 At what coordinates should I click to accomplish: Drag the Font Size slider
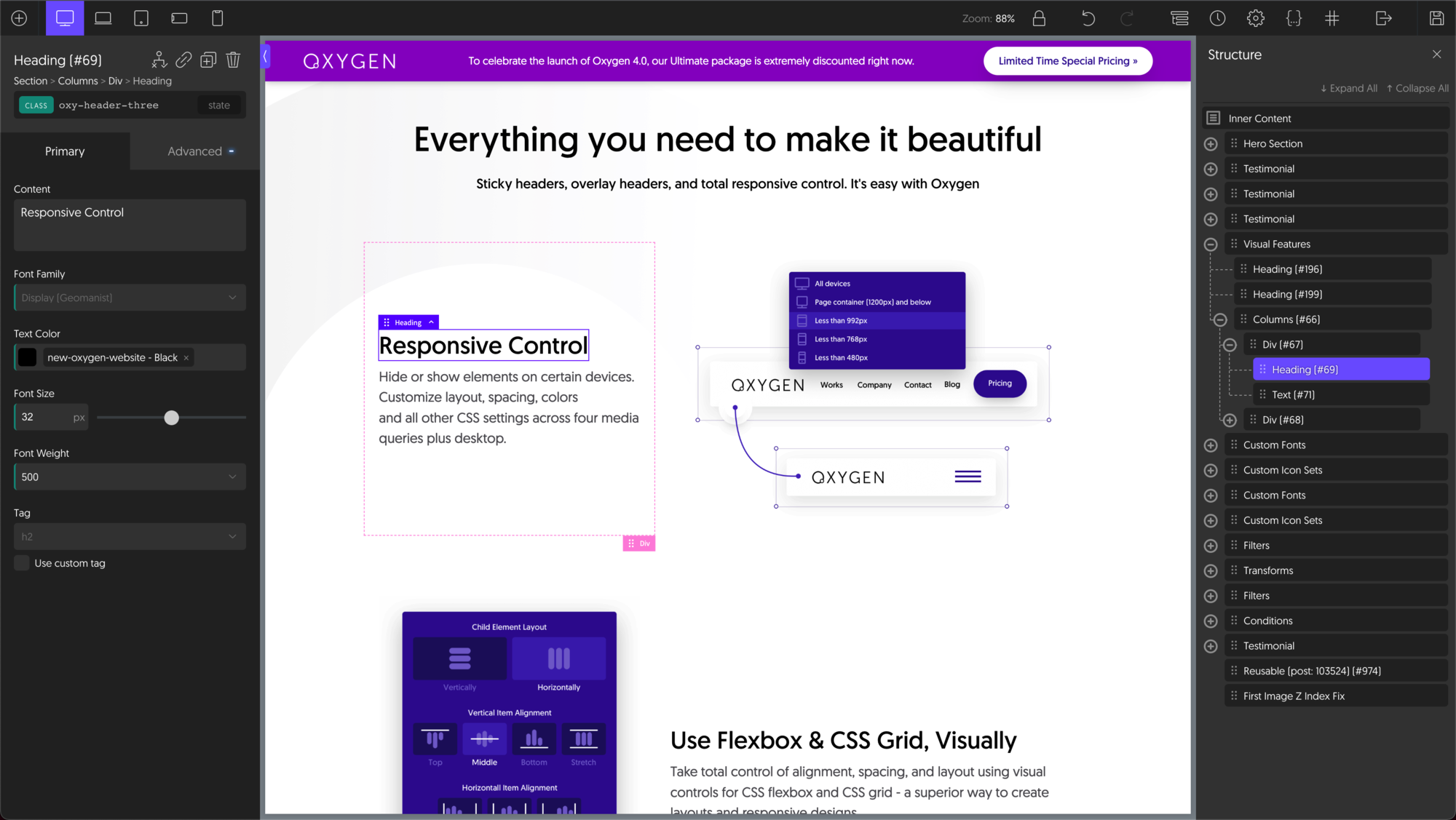pyautogui.click(x=171, y=417)
